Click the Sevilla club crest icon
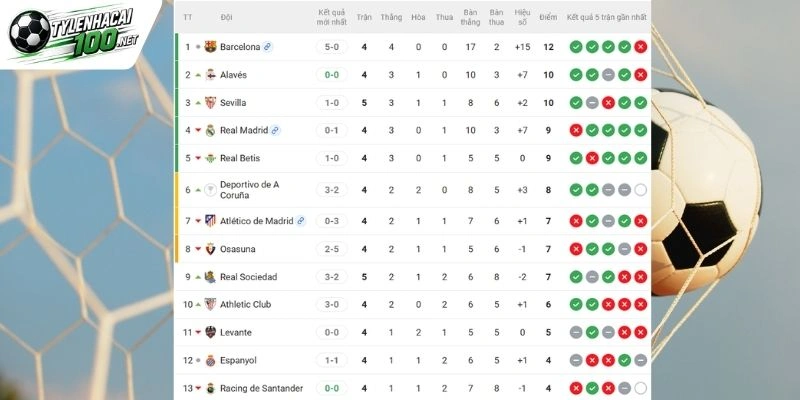Image resolution: width=800 pixels, height=400 pixels. point(210,103)
